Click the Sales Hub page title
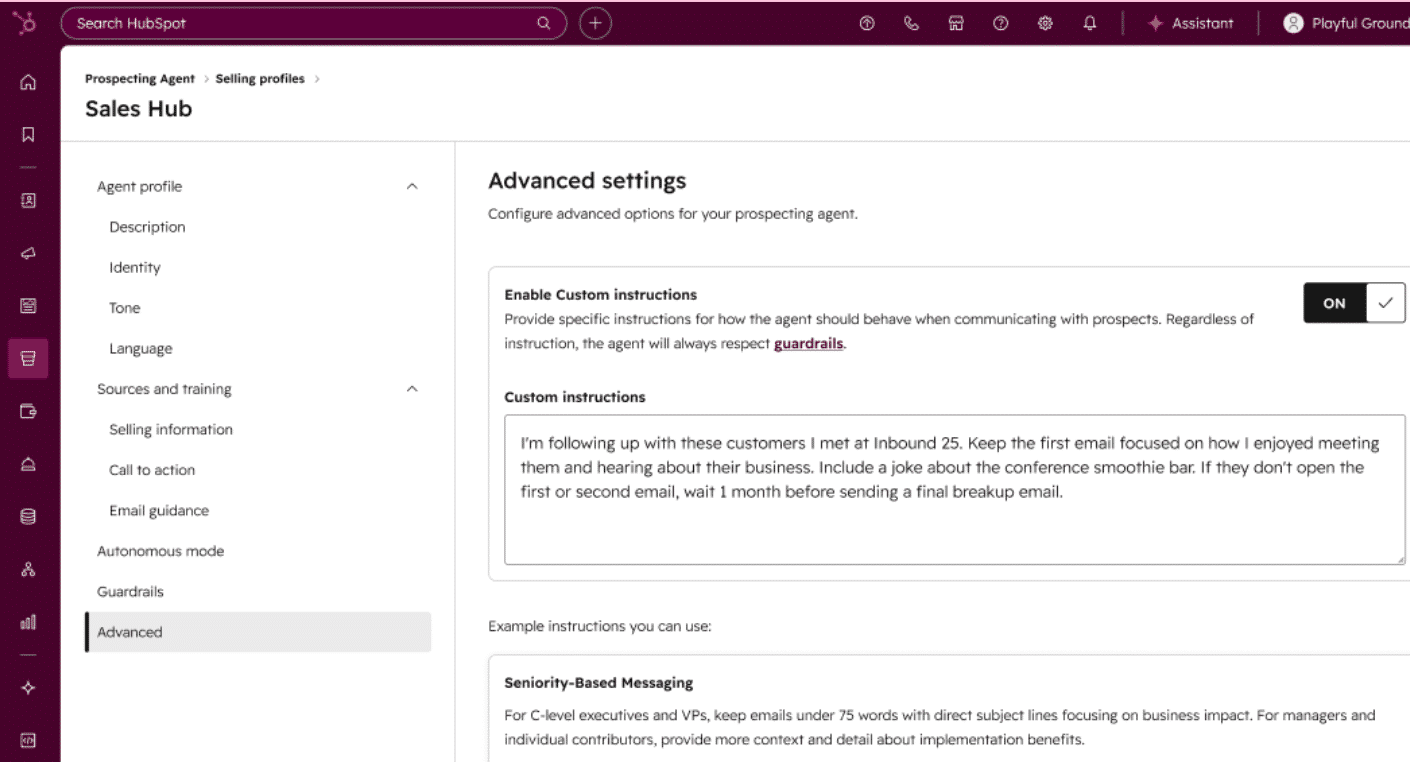This screenshot has width=1410, height=762. click(138, 109)
